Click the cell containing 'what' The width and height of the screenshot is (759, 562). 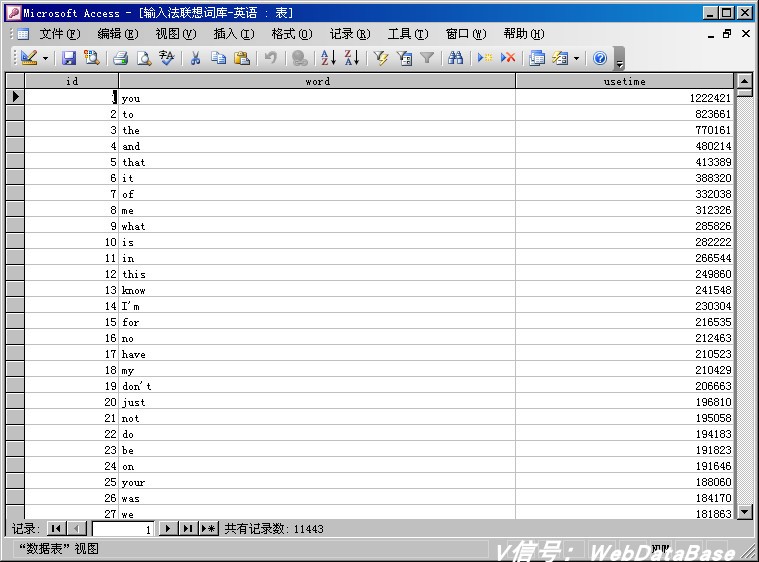pos(317,226)
